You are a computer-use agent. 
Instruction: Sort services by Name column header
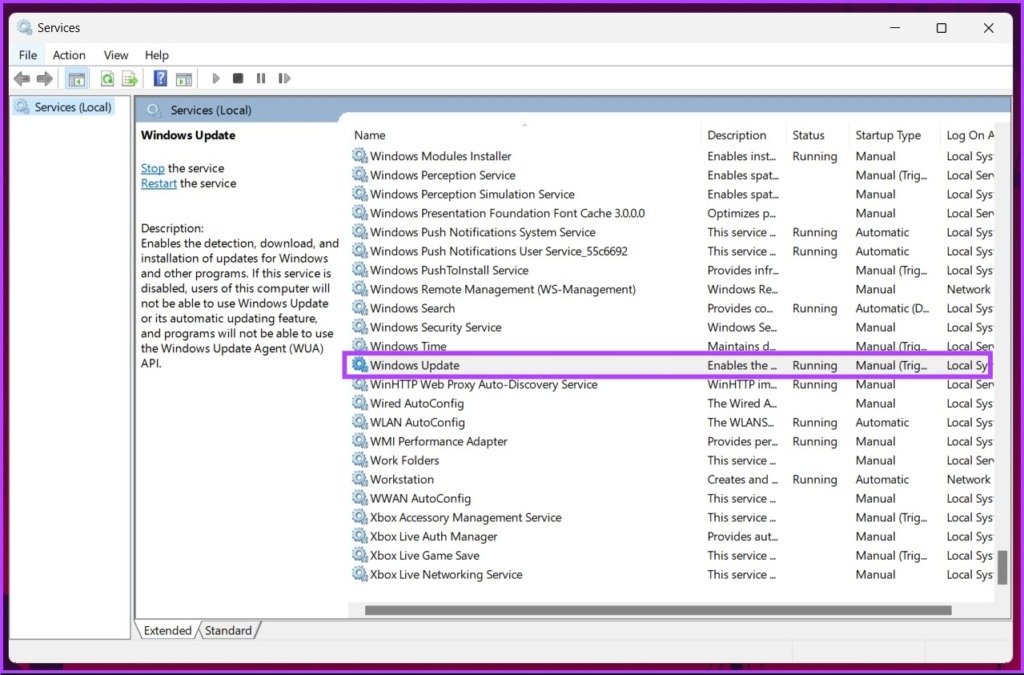click(x=369, y=135)
